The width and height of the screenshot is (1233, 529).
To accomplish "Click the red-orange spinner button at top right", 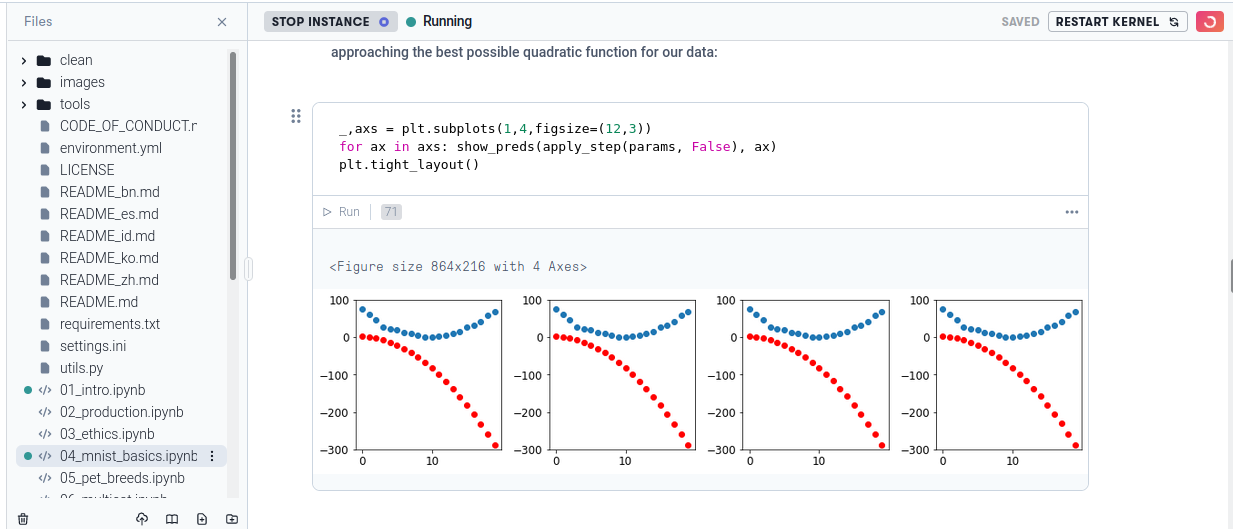I will pyautogui.click(x=1210, y=22).
